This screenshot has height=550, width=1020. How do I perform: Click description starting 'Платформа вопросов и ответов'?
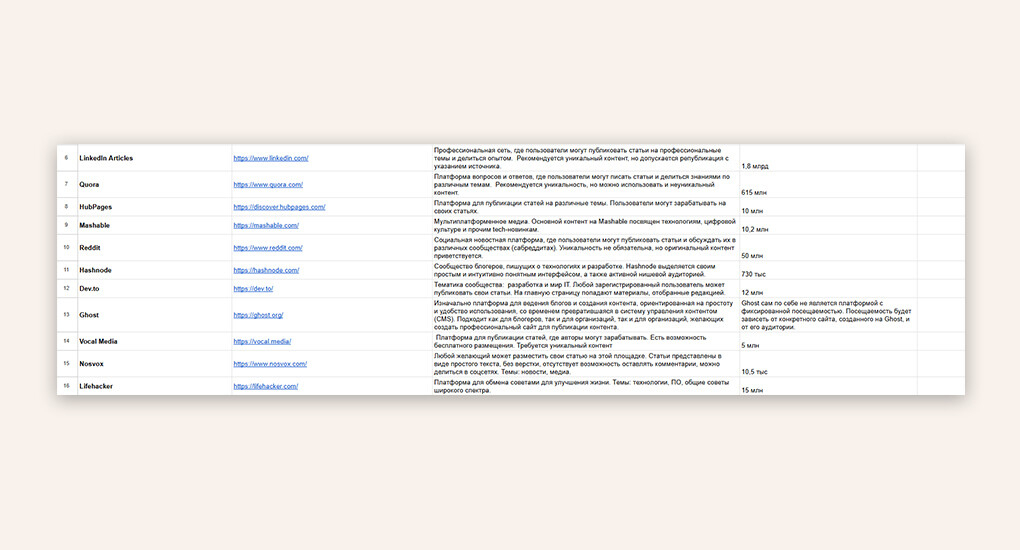pyautogui.click(x=585, y=184)
